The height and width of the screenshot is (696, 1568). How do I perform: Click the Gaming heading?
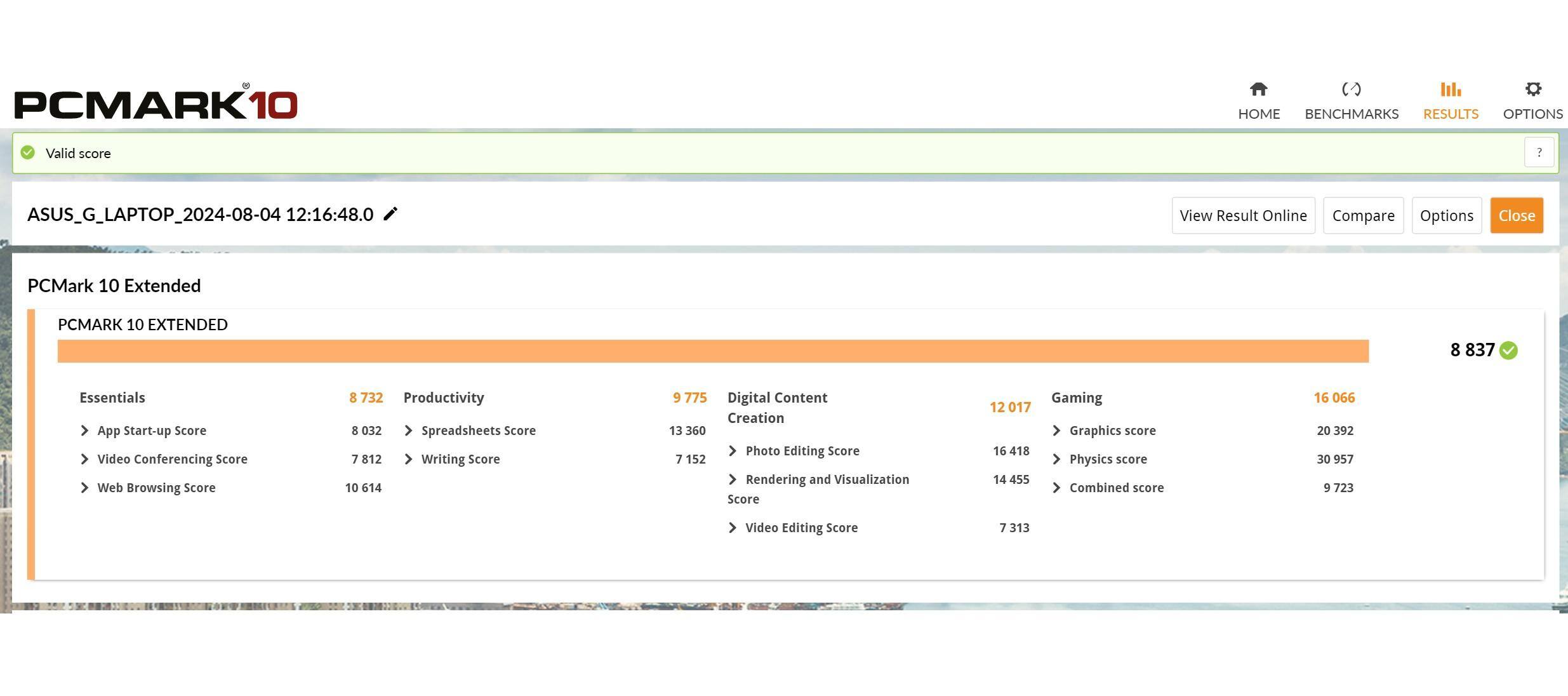(x=1077, y=398)
